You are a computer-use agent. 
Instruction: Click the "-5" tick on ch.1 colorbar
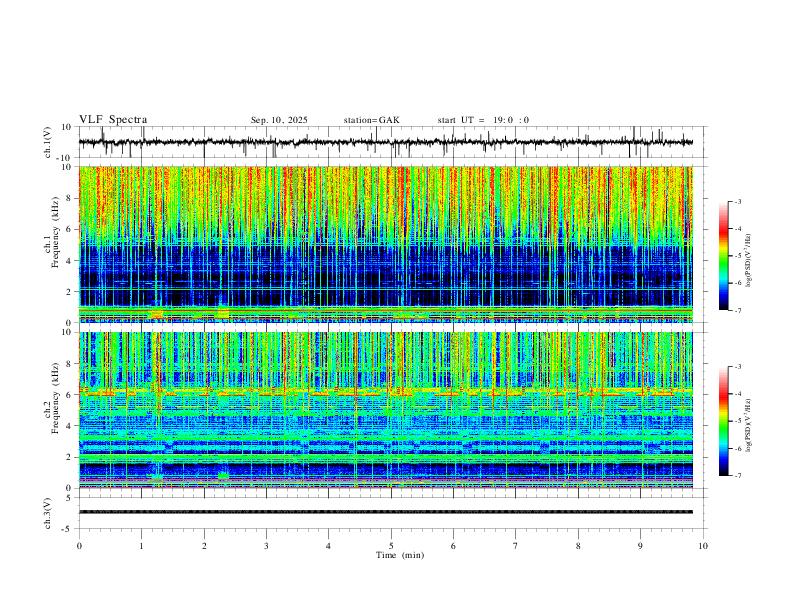coord(738,256)
